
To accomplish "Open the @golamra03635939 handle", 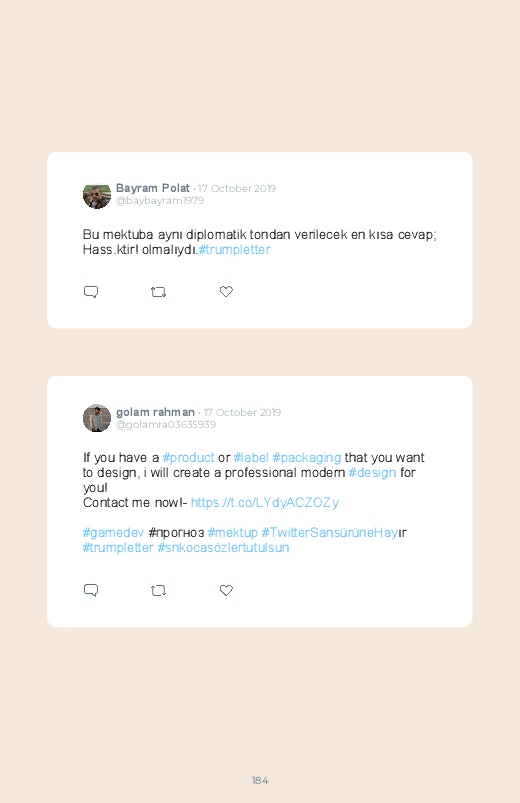I will [x=166, y=424].
